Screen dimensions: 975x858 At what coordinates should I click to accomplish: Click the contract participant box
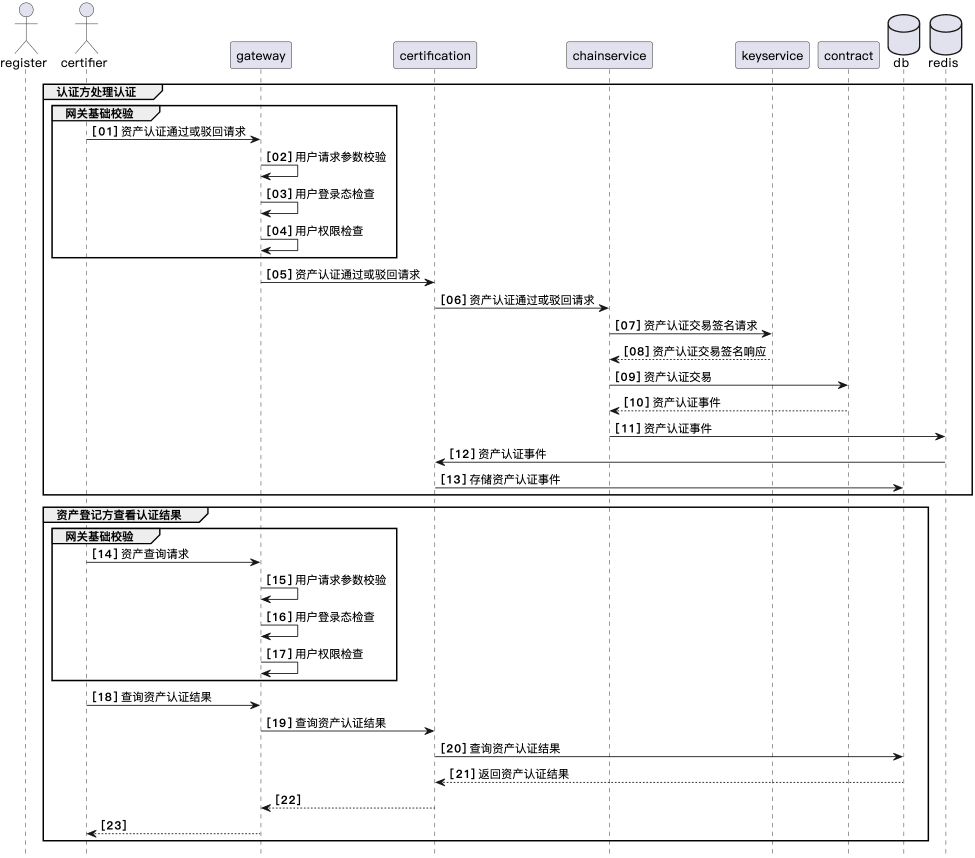(x=848, y=56)
